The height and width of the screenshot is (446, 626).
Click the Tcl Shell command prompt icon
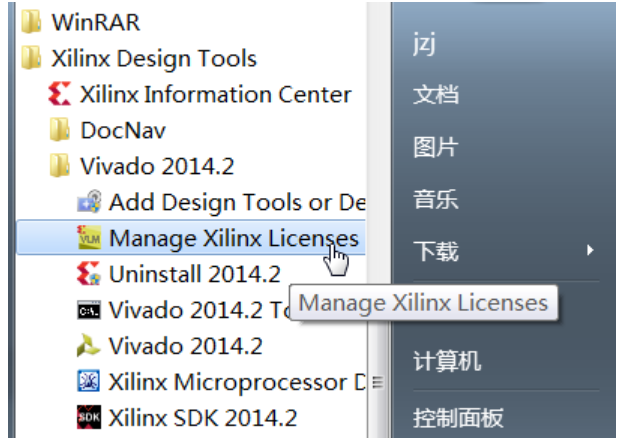pos(89,310)
